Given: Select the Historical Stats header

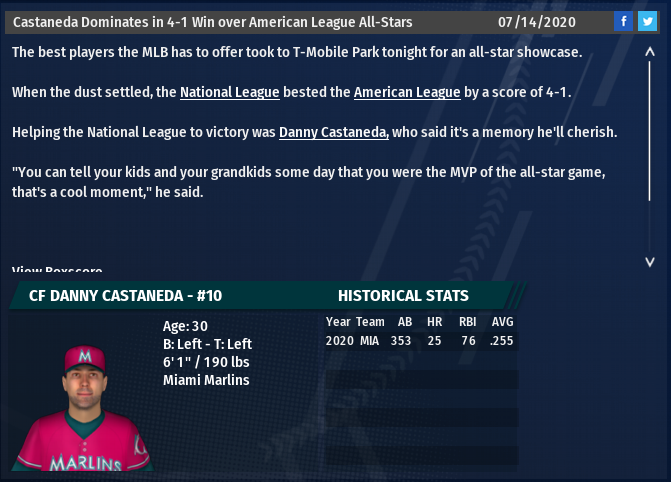Looking at the screenshot, I should [403, 296].
